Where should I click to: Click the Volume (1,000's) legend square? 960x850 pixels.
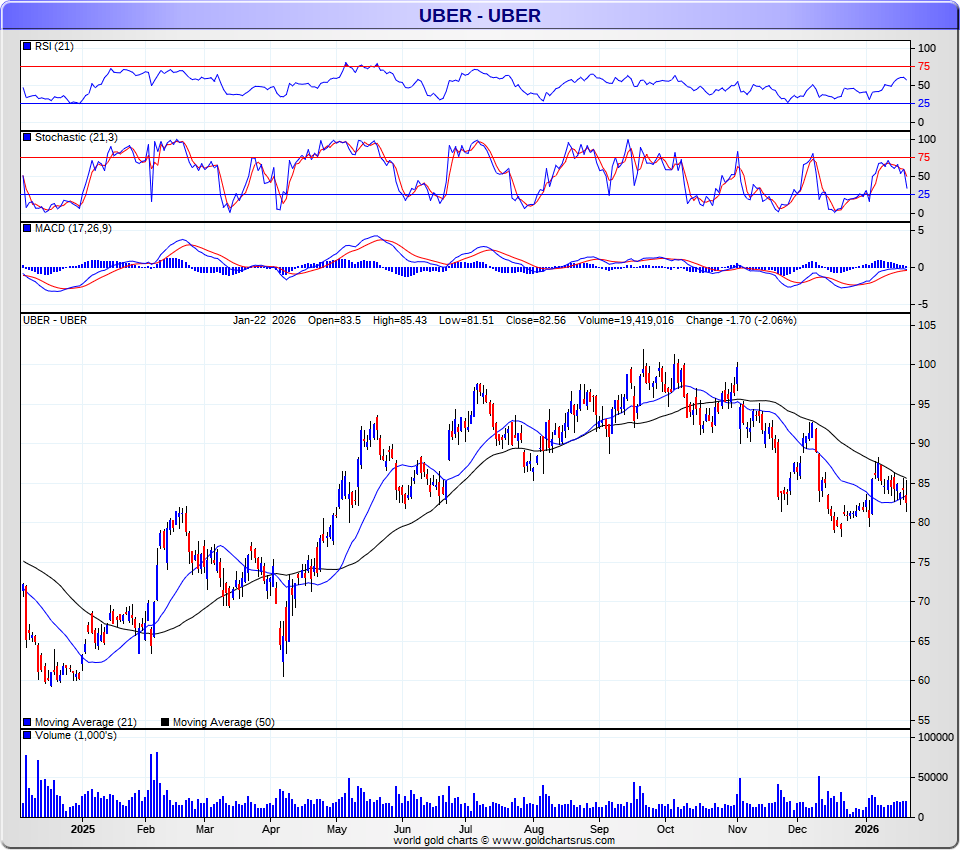(27, 736)
